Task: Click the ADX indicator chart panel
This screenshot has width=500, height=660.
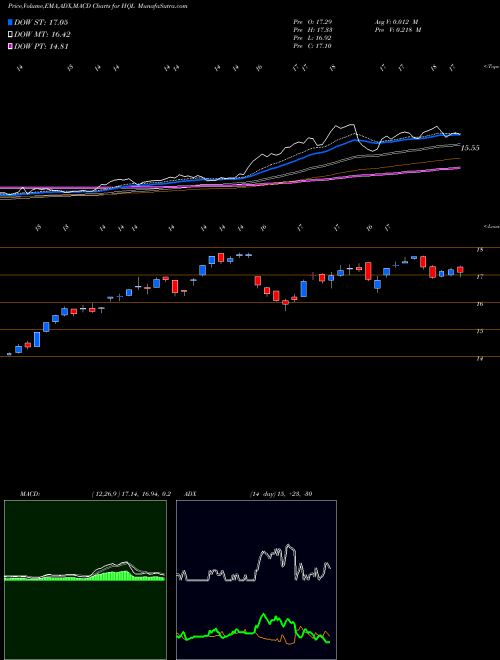Action: click(256, 580)
